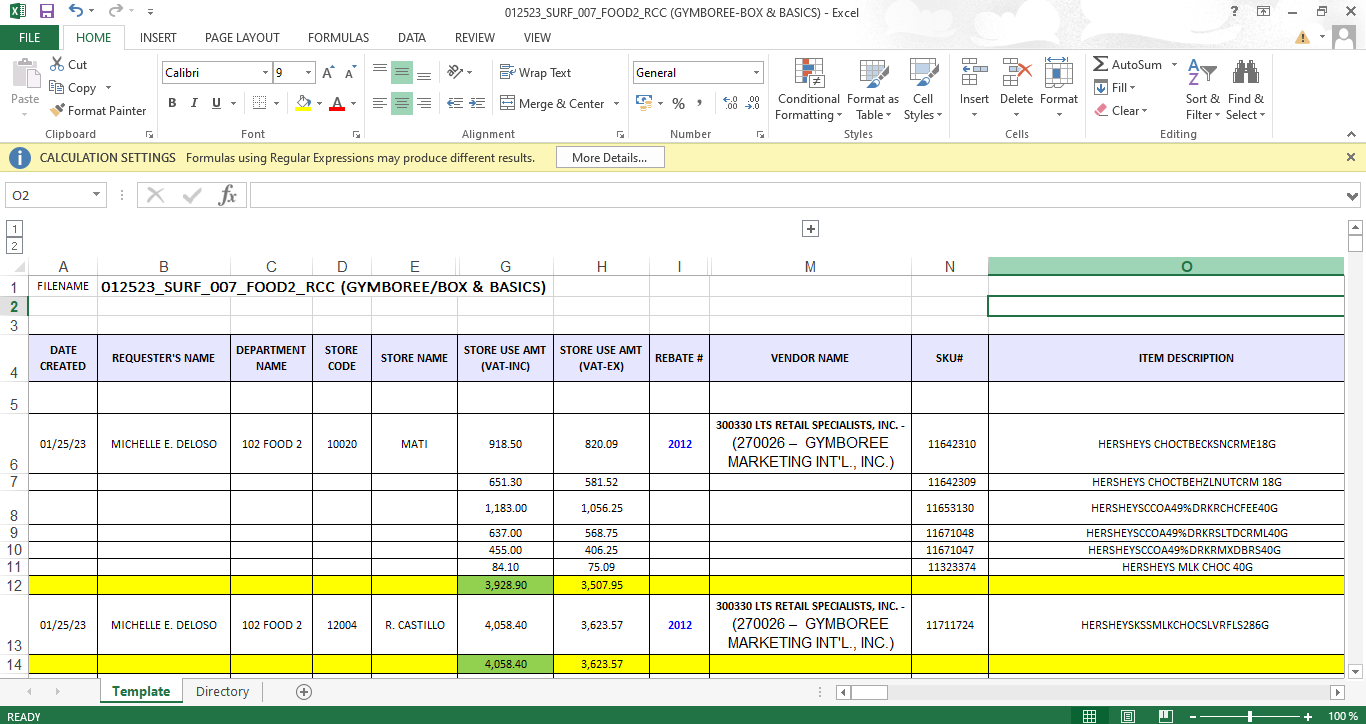Decrease font size with small A icon
The height and width of the screenshot is (724, 1366).
(x=350, y=73)
